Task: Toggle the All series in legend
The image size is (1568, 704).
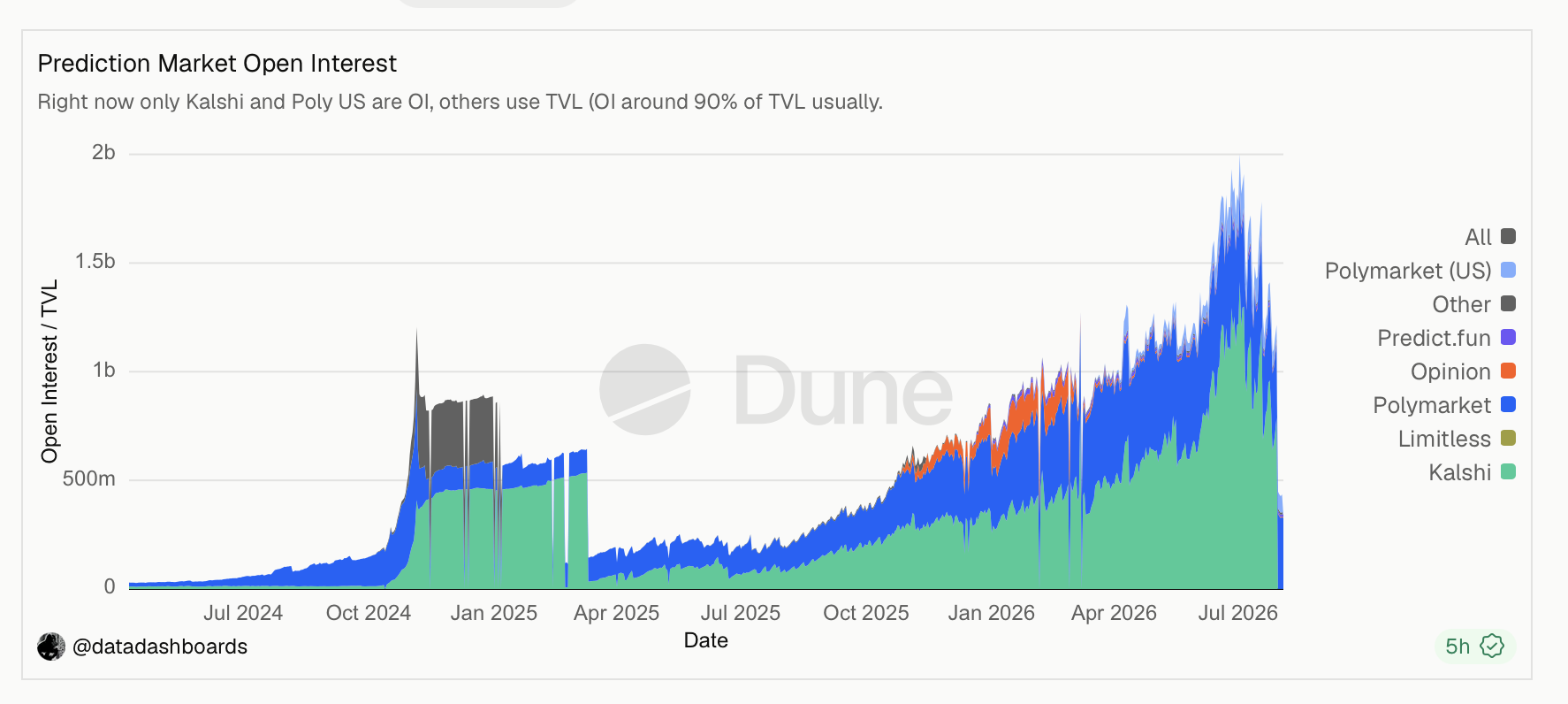Action: (x=1489, y=237)
